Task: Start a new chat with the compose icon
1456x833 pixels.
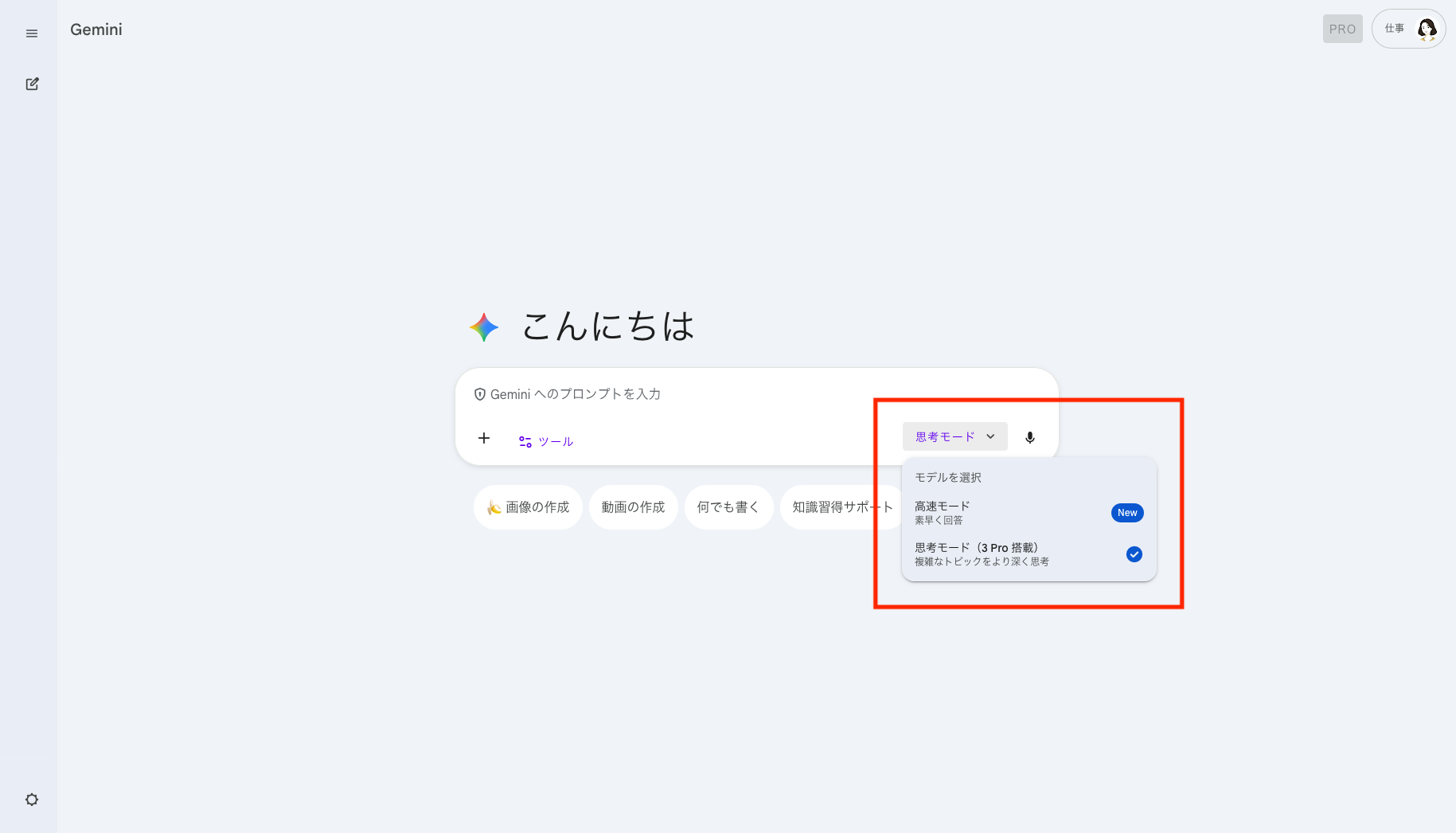Action: coord(32,84)
